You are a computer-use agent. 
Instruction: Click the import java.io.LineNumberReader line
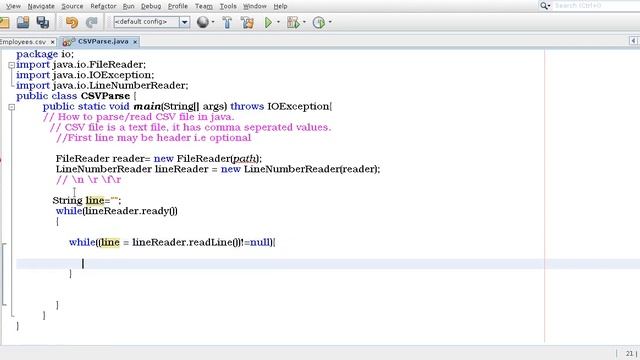102,86
